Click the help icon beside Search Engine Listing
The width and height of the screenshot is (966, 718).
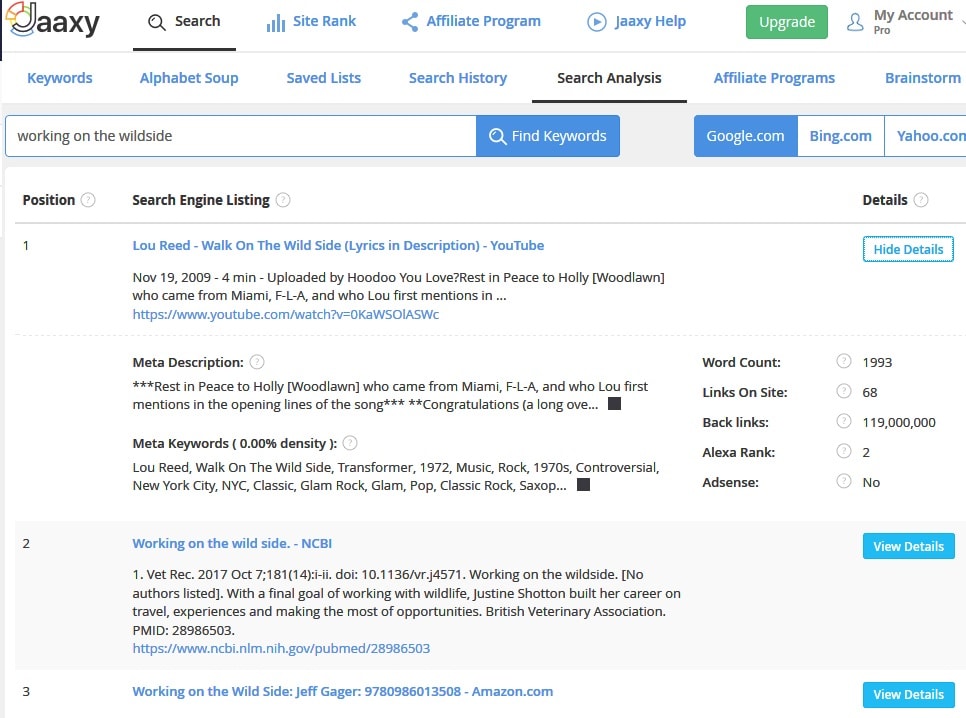[283, 200]
